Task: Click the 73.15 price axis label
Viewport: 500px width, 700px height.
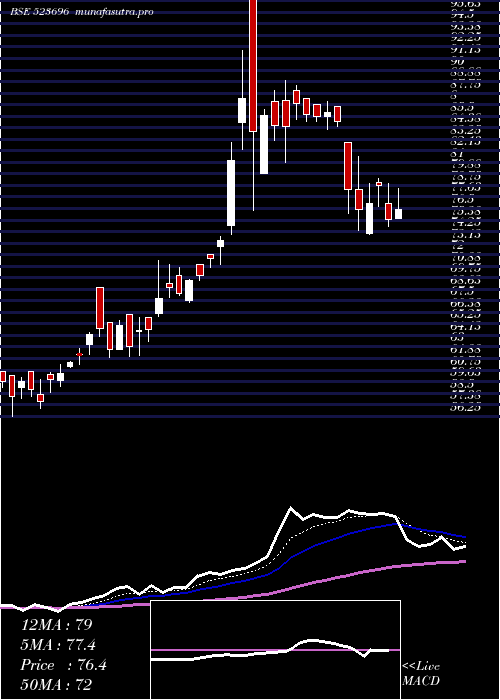Action: click(x=466, y=235)
